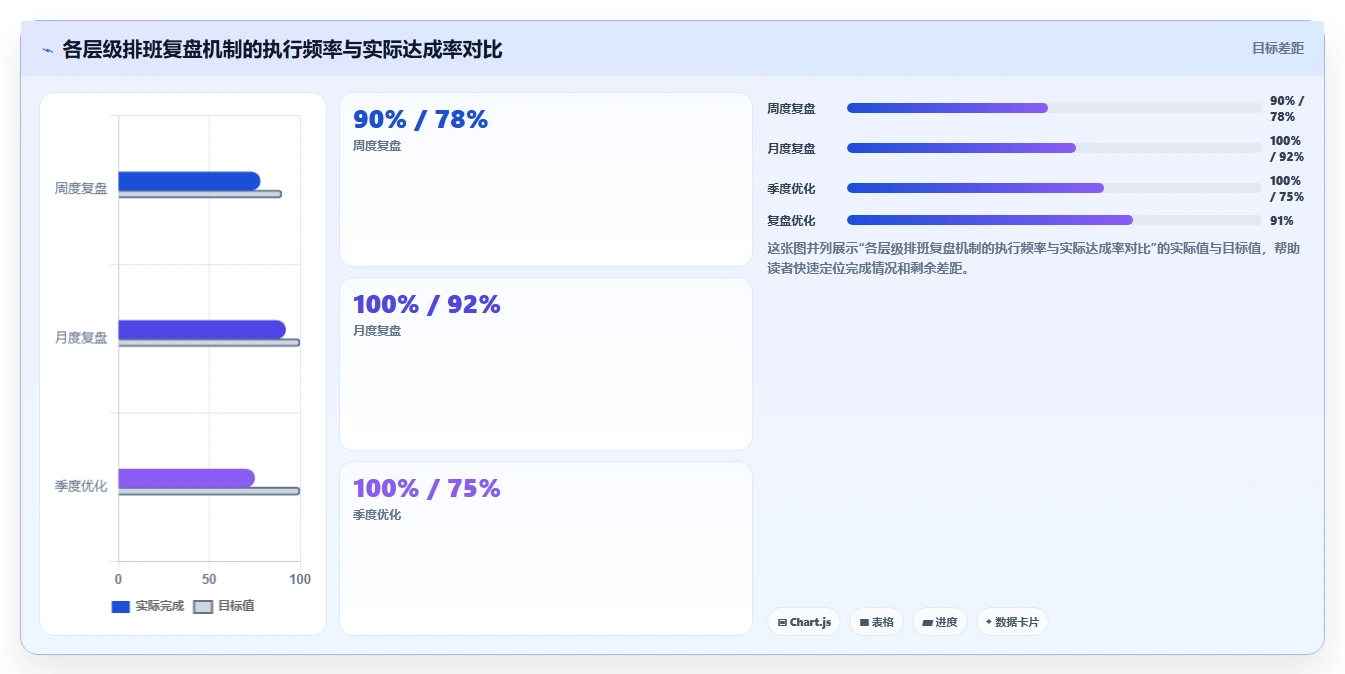Click the 季度优化 progress bar in list
The image size is (1345, 674).
pyautogui.click(x=1054, y=188)
